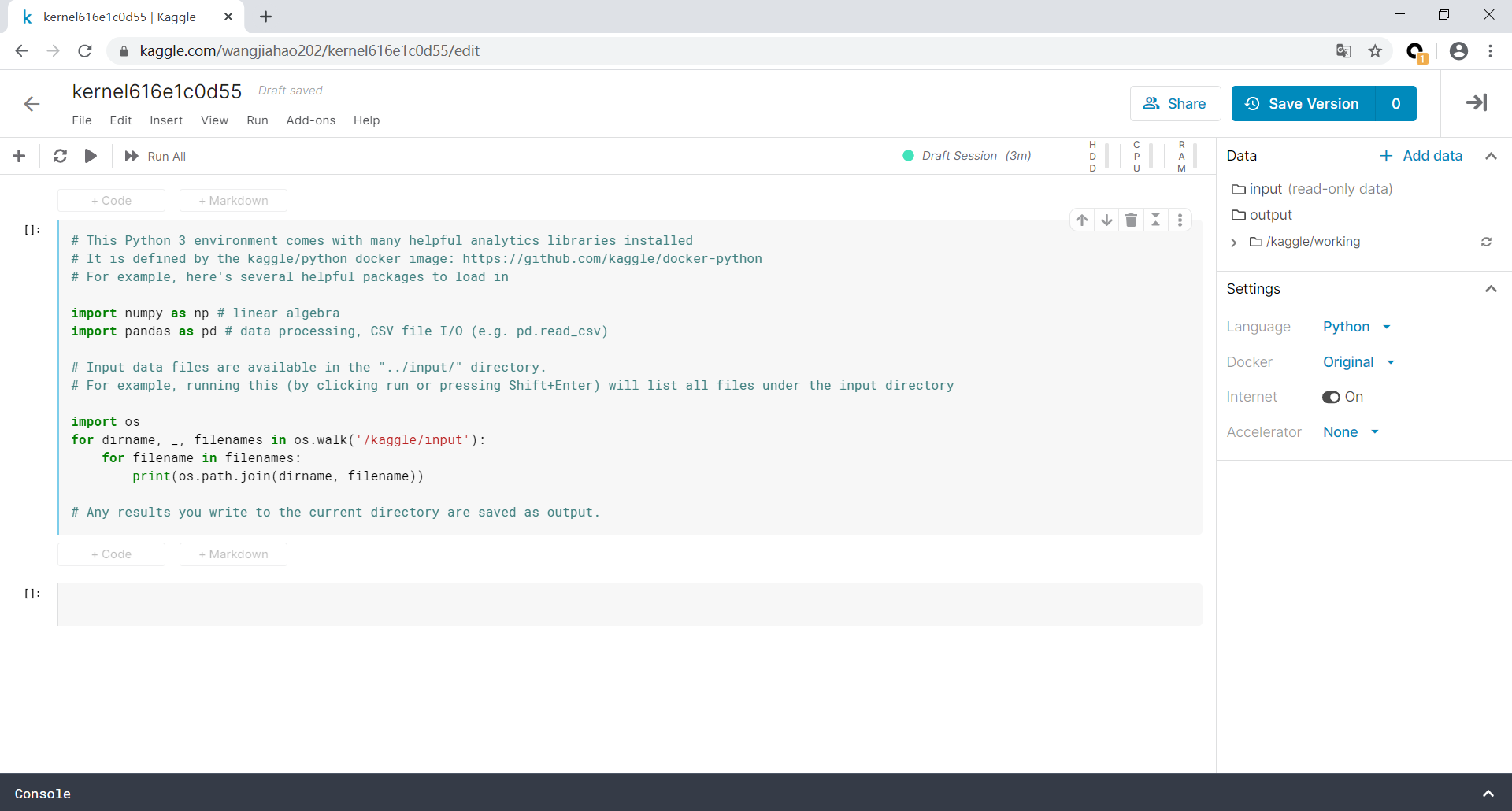Screen dimensions: 1512x811
Task: Open the browser profile avatar
Action: pos(1458,51)
